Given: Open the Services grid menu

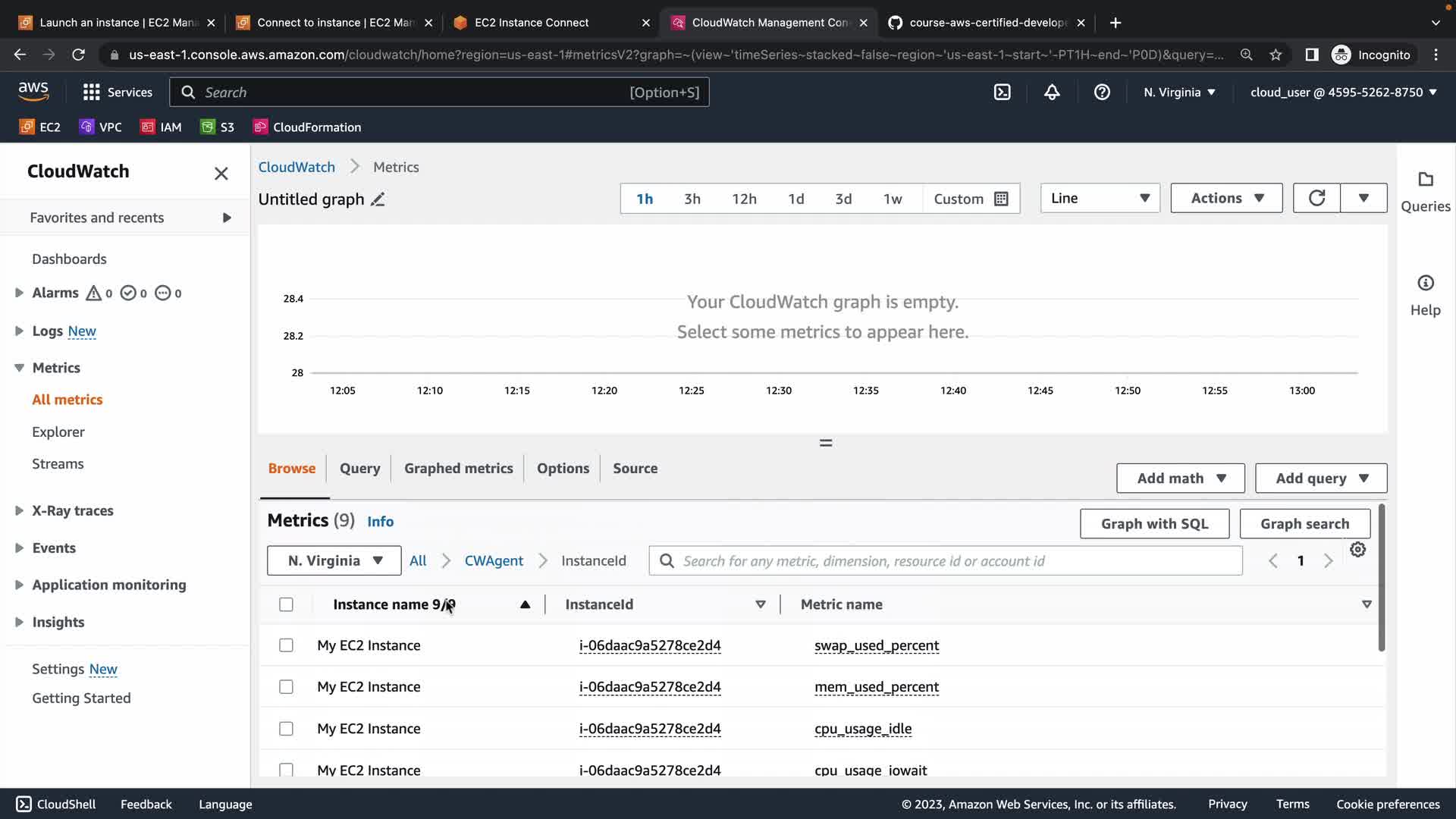Looking at the screenshot, I should click(x=92, y=93).
